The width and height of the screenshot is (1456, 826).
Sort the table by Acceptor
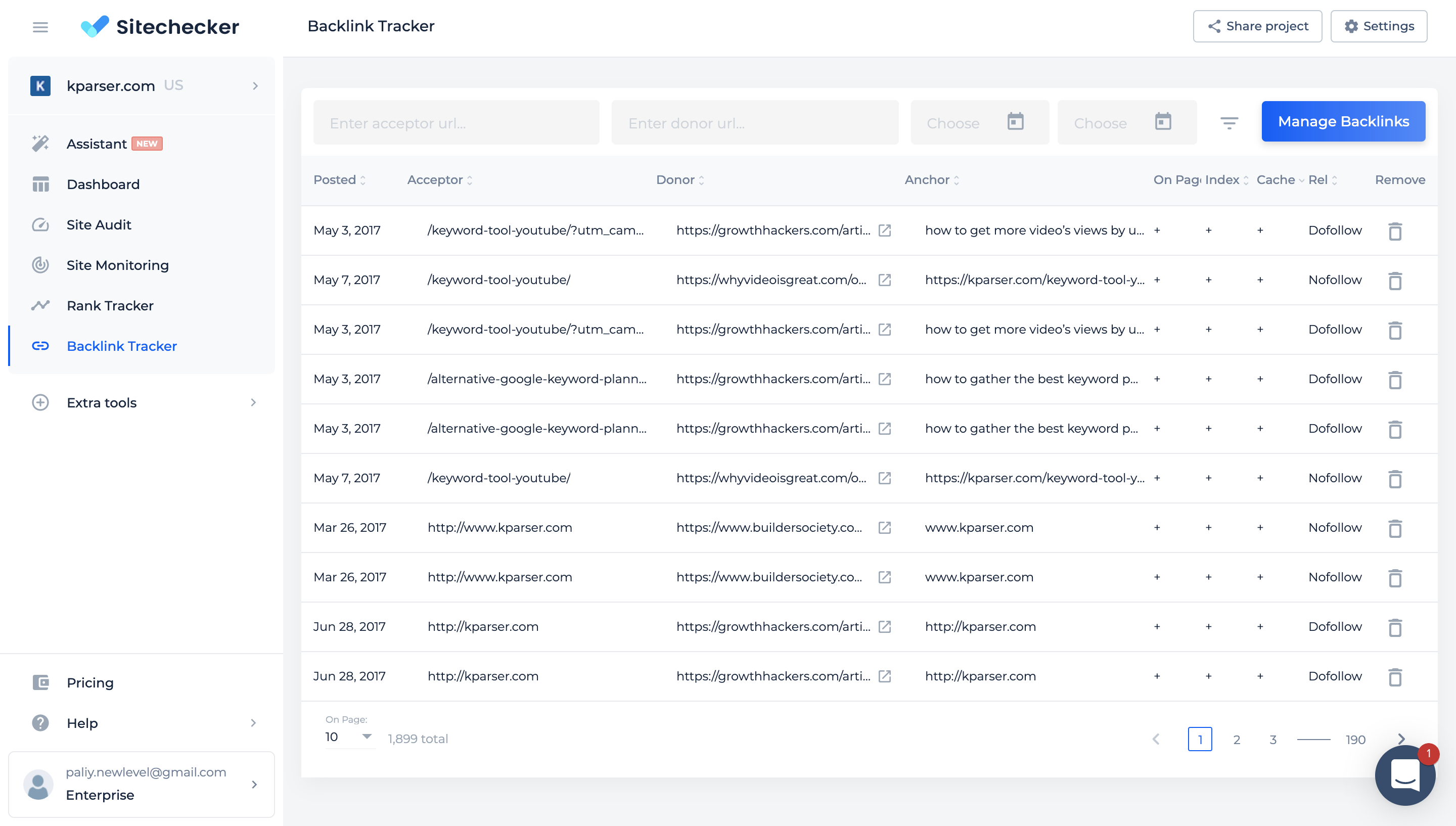click(x=439, y=180)
